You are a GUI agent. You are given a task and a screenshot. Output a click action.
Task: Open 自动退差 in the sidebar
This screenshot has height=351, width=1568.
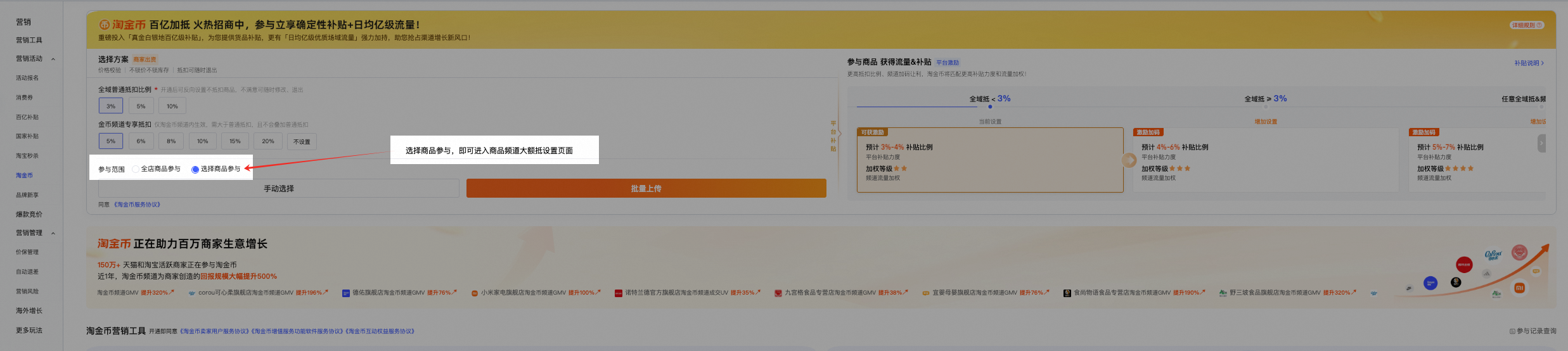(x=27, y=272)
